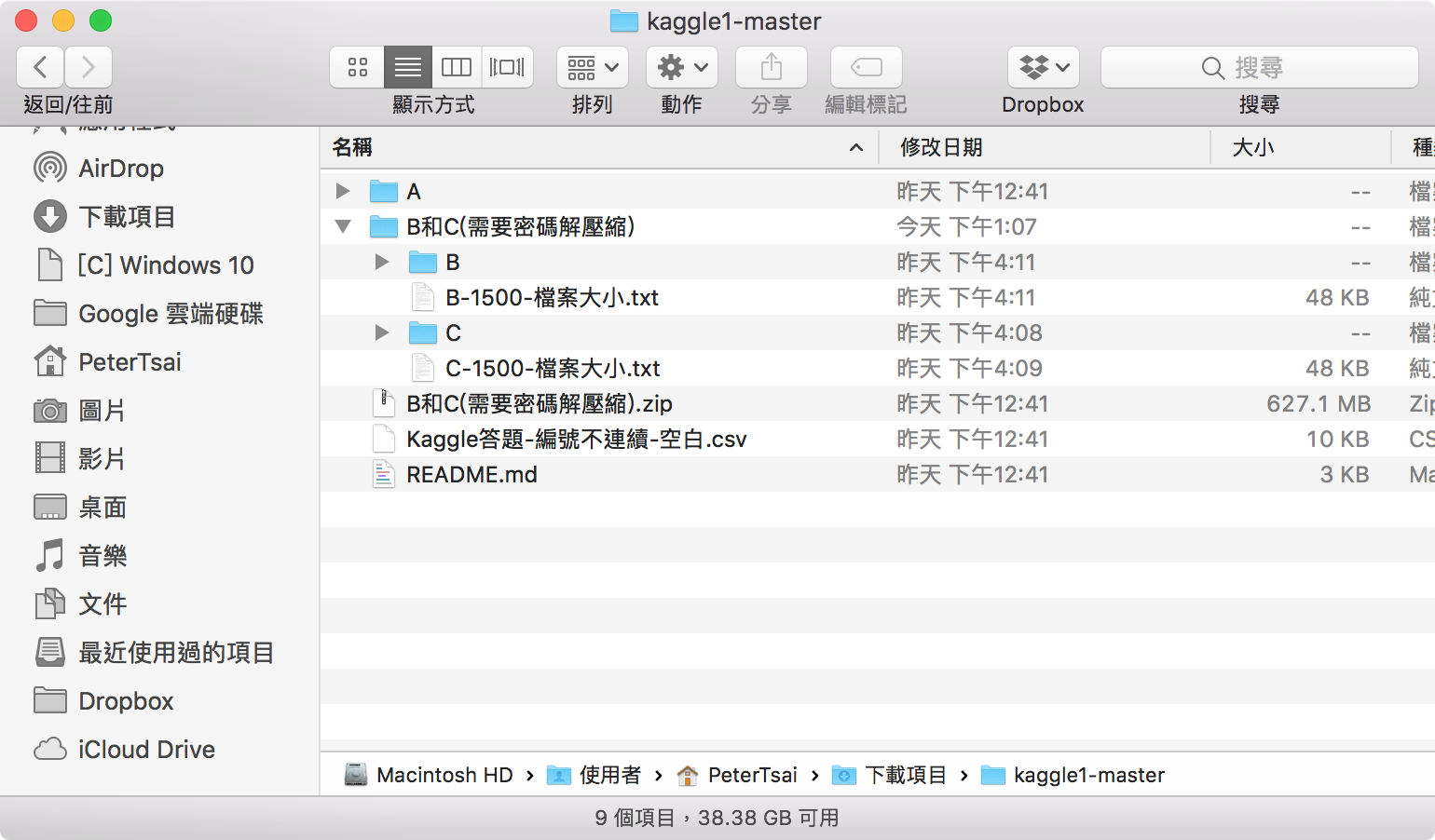The image size is (1435, 840).
Task: Expand subfolder C disclosure triangle
Action: [381, 332]
